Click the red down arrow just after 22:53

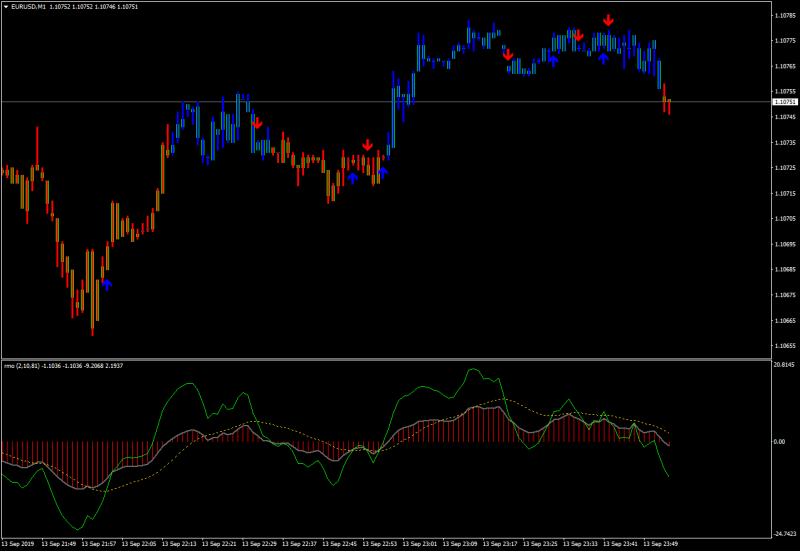click(367, 145)
